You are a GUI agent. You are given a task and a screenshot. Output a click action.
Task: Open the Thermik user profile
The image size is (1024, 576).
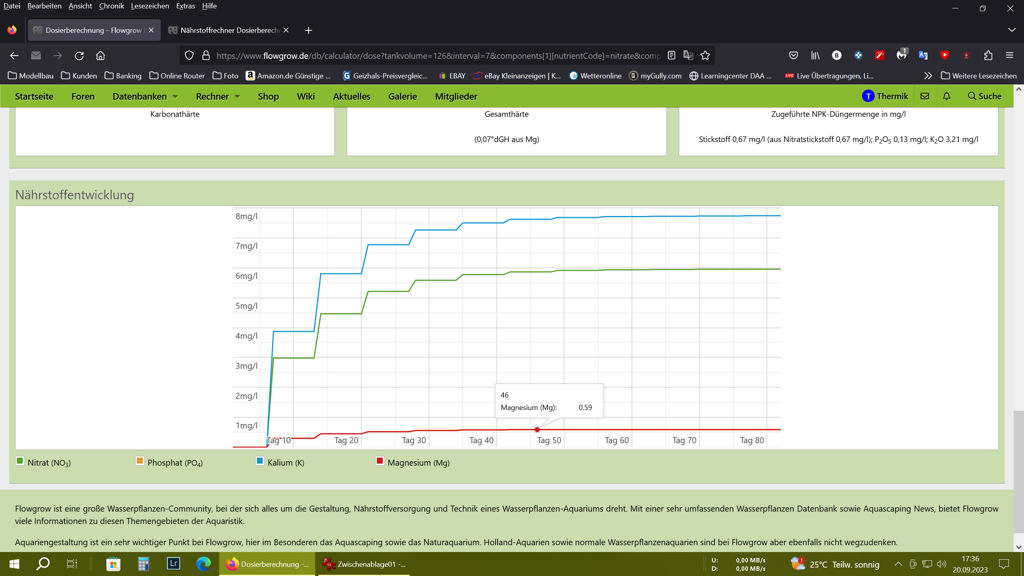point(885,96)
